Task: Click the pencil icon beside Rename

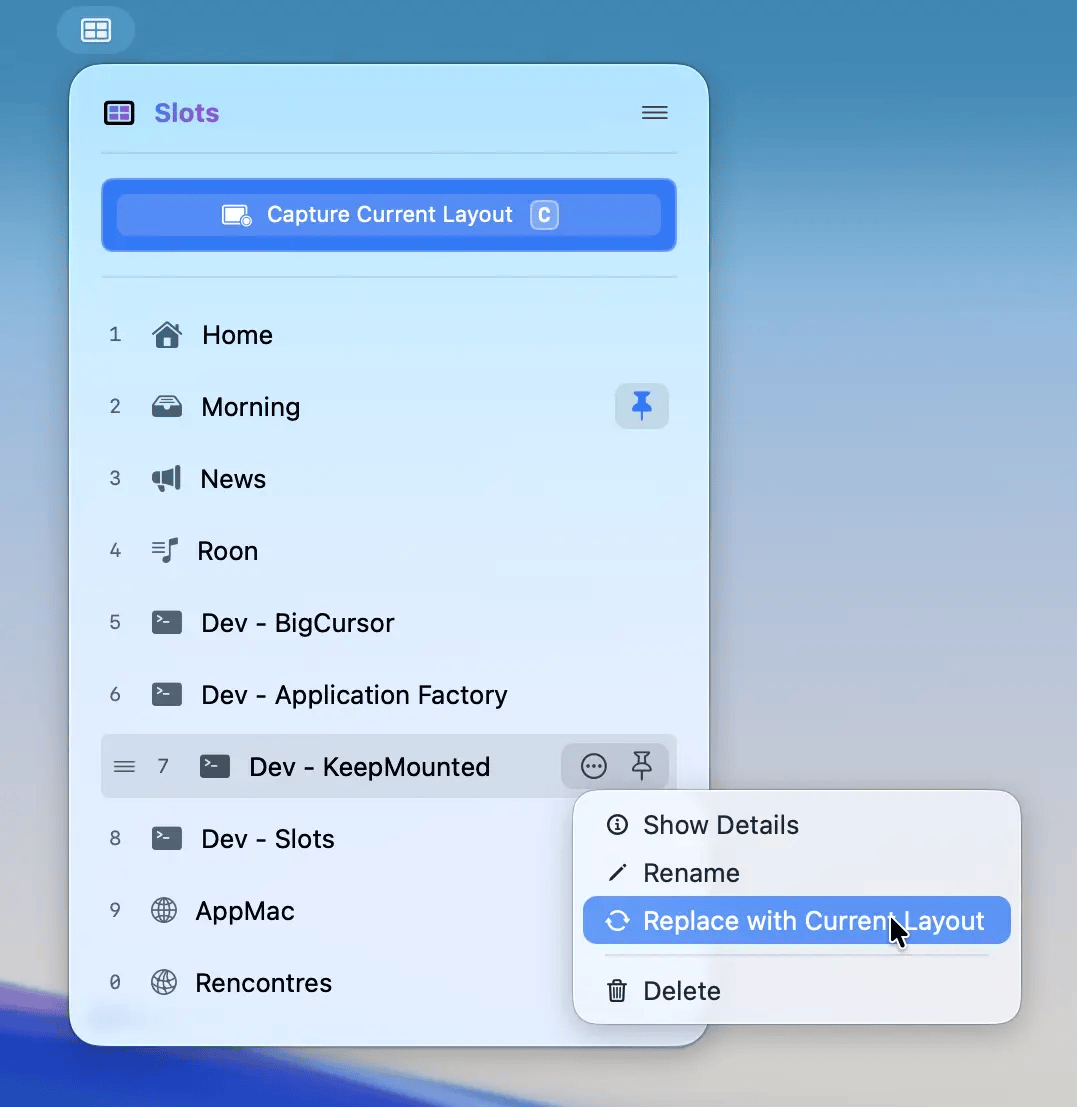Action: pyautogui.click(x=618, y=873)
